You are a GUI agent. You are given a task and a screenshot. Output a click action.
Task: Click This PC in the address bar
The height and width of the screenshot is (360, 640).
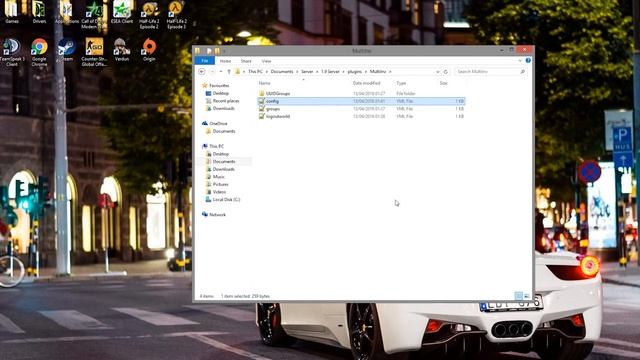coord(256,71)
